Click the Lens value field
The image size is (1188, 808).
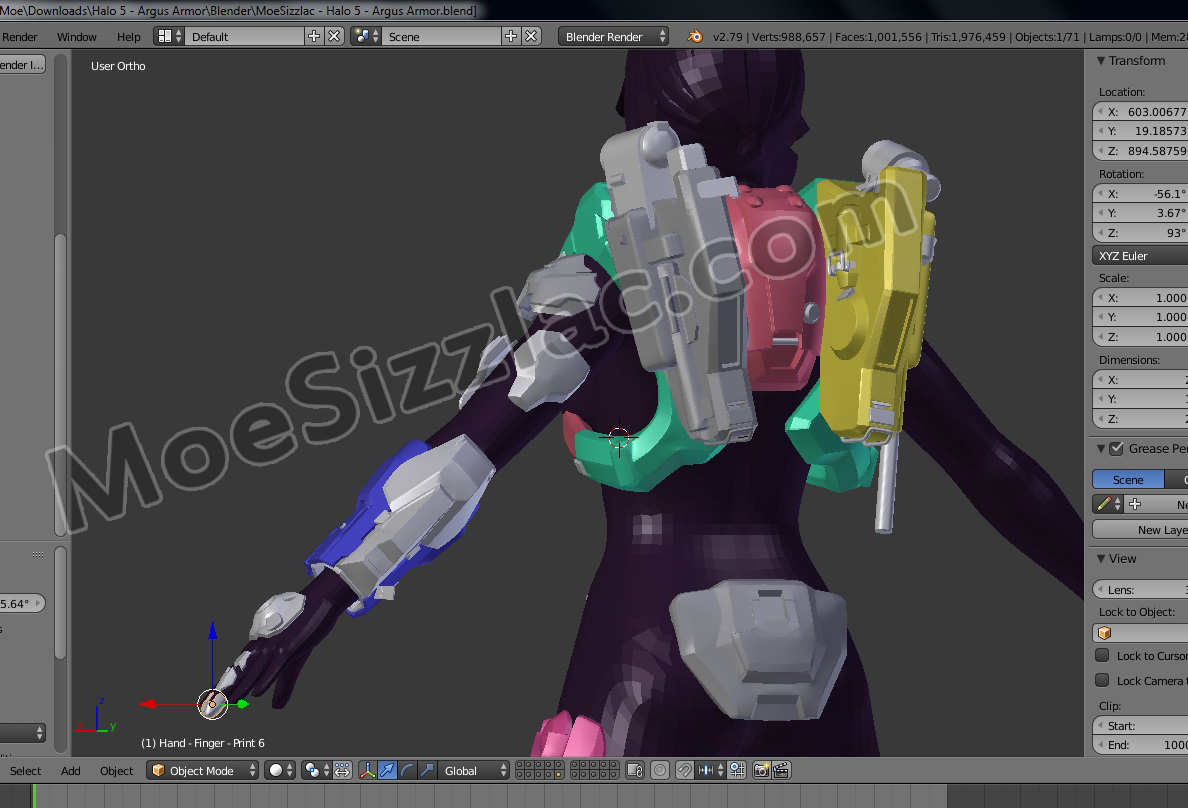[1140, 589]
